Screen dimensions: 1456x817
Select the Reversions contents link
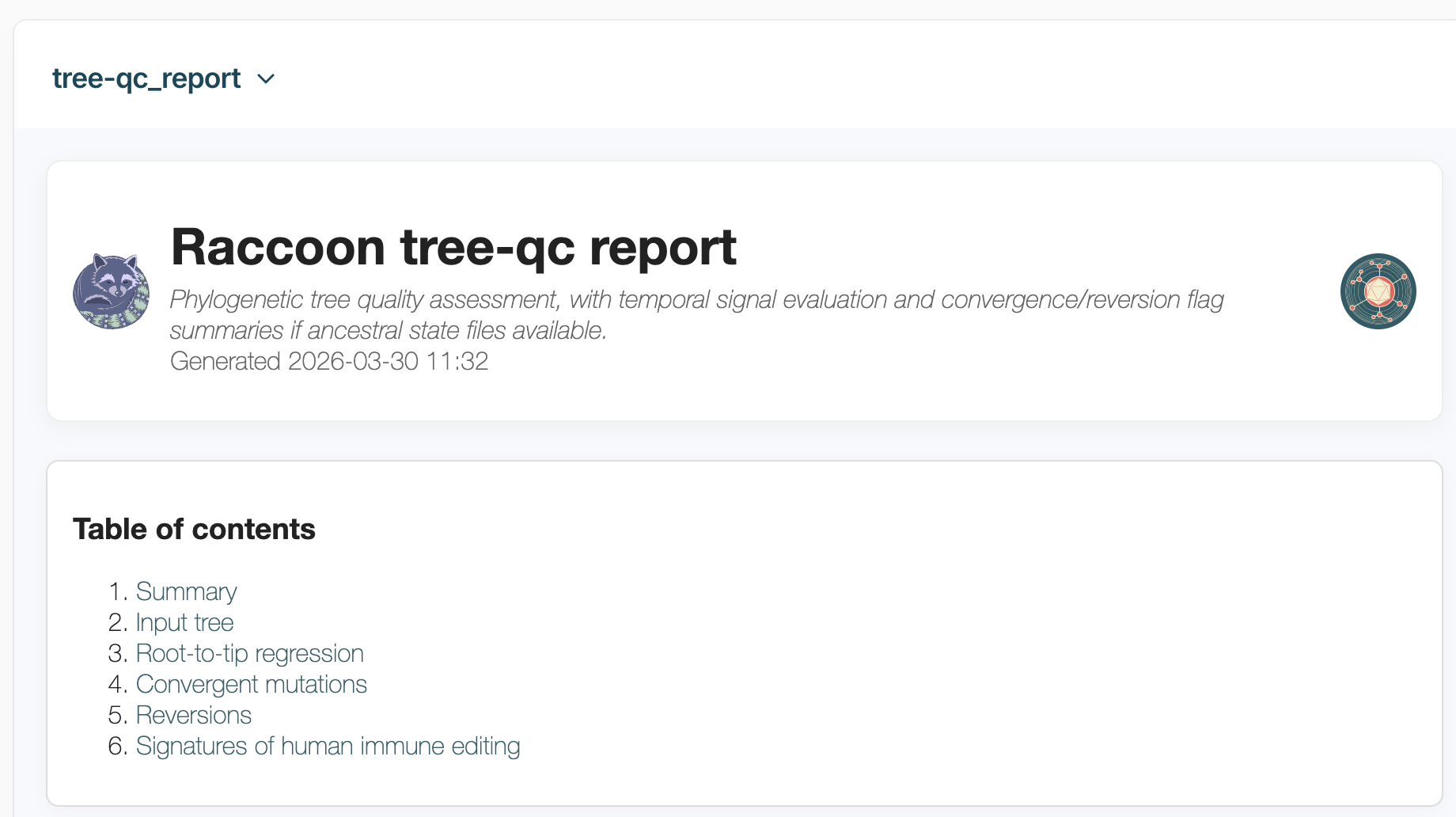[x=193, y=715]
